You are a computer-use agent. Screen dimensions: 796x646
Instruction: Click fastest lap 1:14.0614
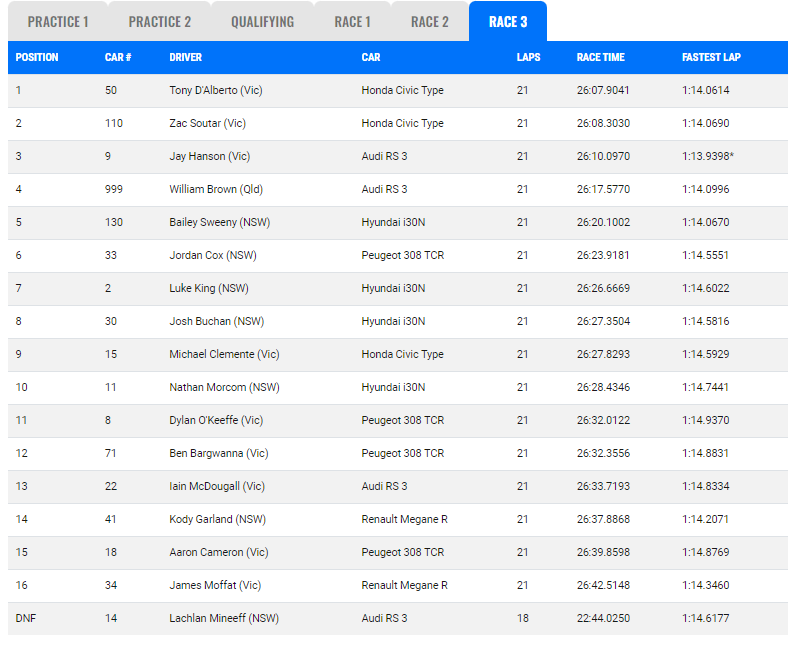point(705,90)
